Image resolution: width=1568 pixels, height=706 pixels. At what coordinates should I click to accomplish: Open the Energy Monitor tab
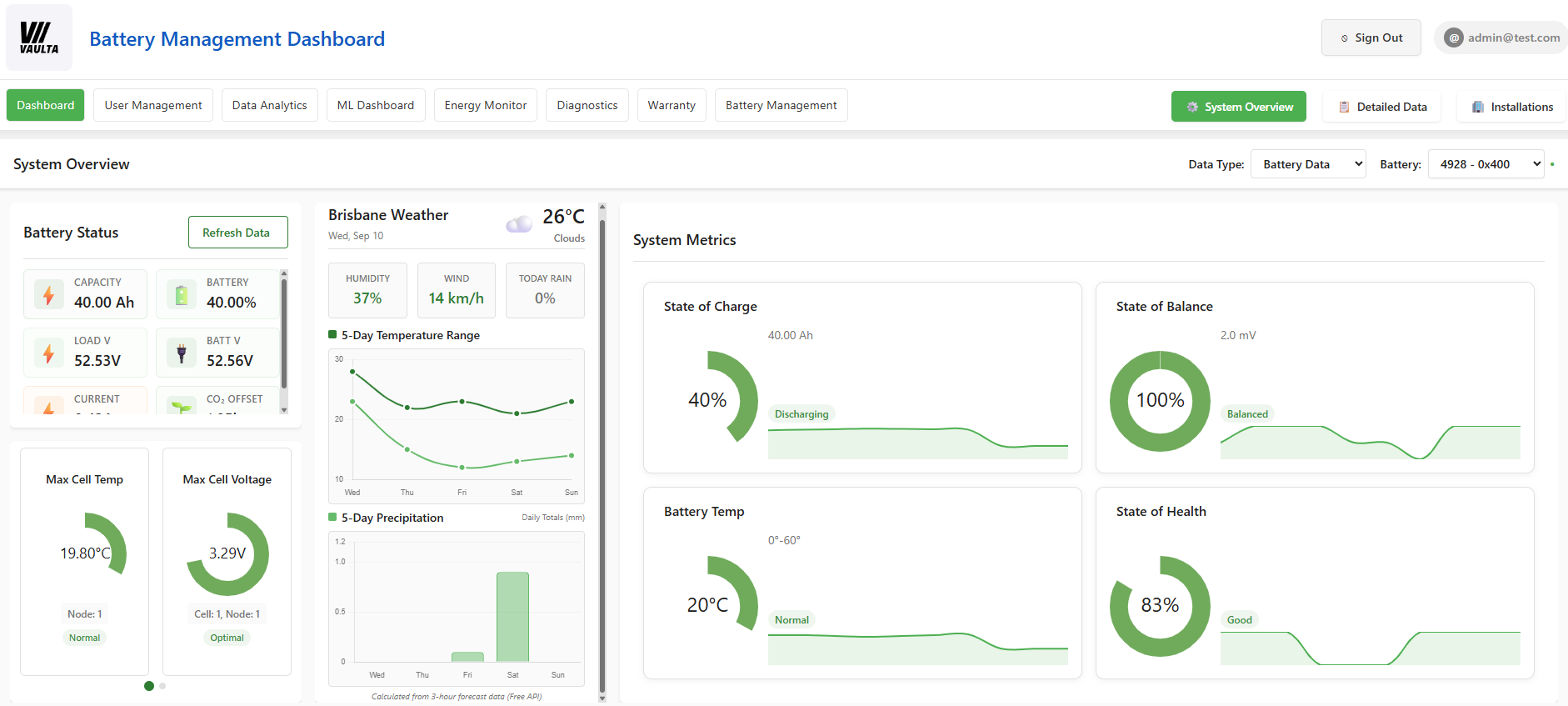coord(485,105)
